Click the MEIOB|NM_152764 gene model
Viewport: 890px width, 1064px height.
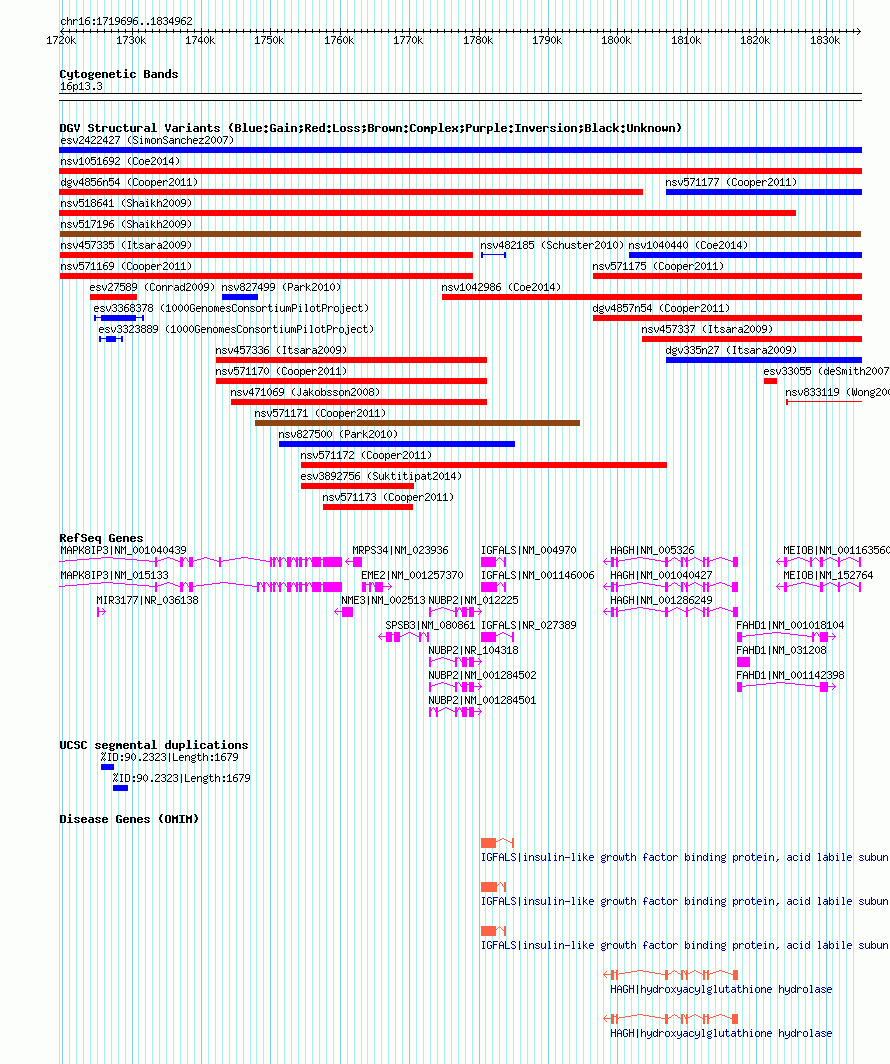pos(819,587)
